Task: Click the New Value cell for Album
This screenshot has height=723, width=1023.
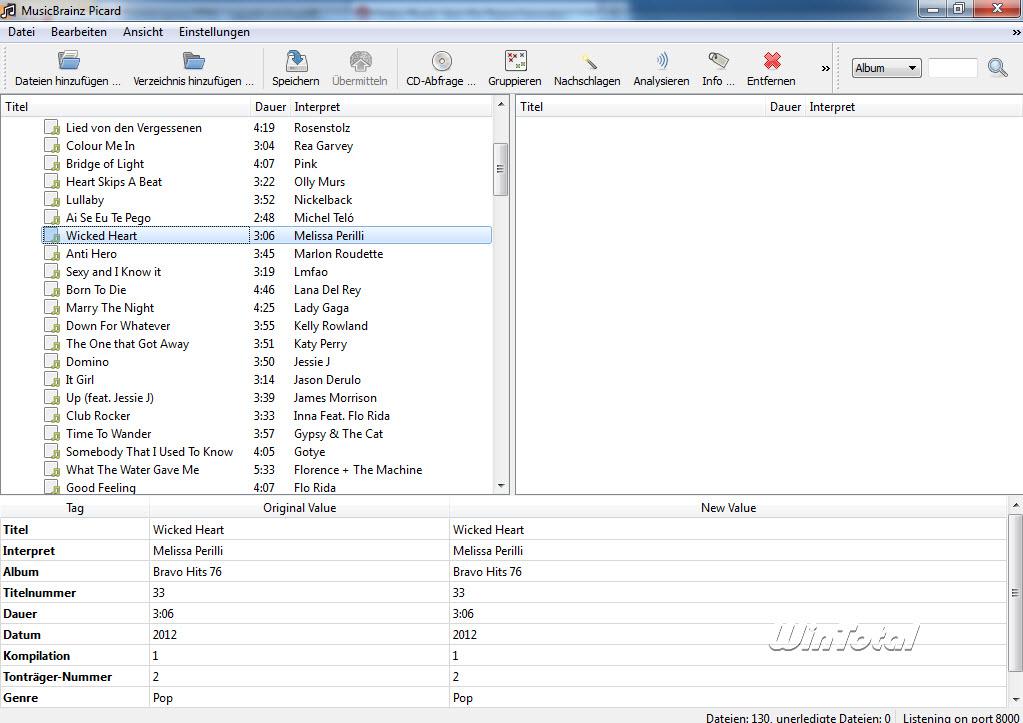Action: coord(728,572)
